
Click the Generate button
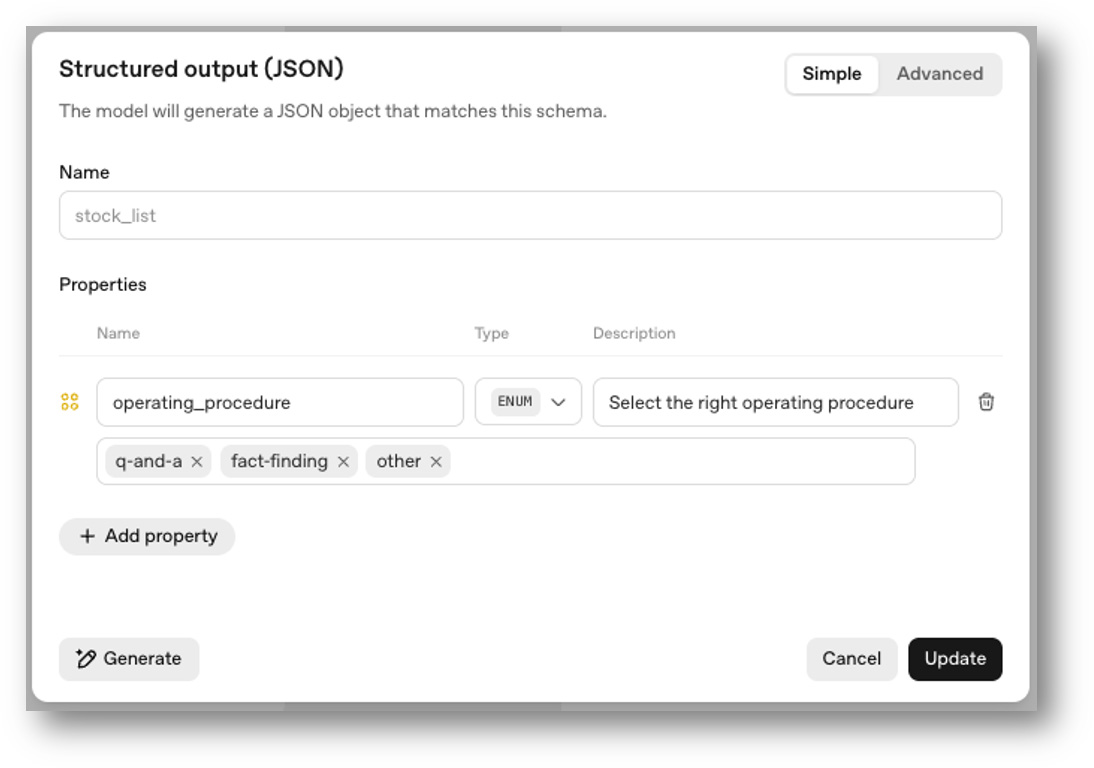tap(129, 659)
